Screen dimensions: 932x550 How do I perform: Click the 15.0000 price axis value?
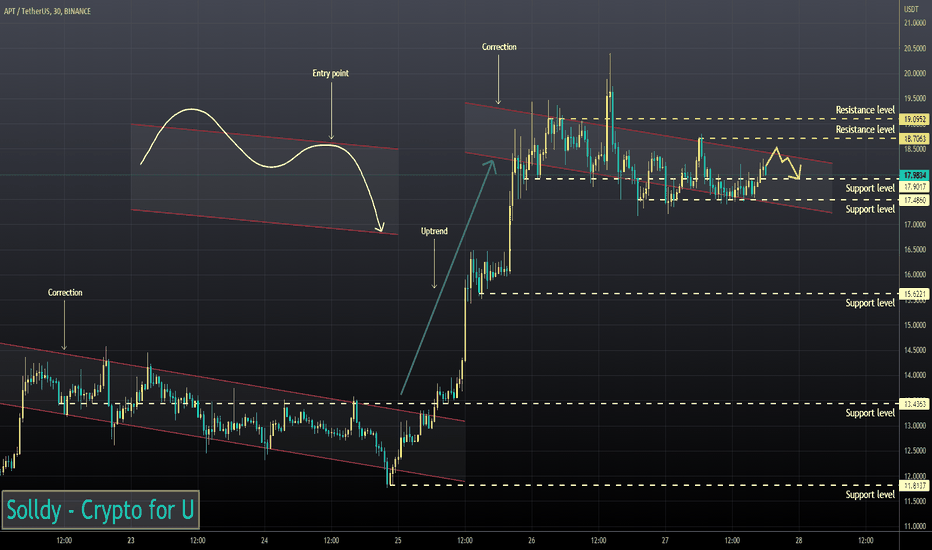click(x=915, y=325)
